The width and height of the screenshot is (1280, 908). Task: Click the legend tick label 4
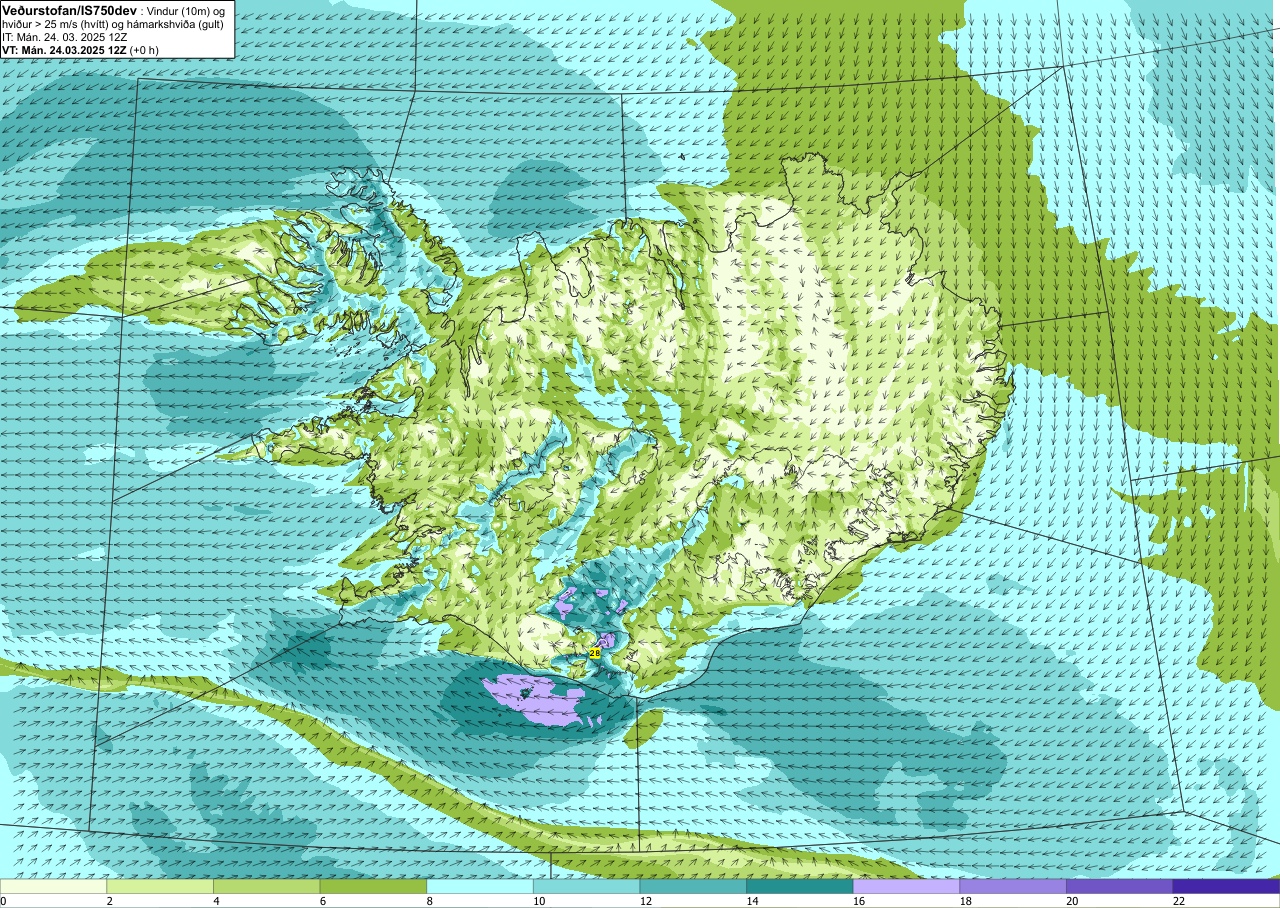[x=216, y=901]
